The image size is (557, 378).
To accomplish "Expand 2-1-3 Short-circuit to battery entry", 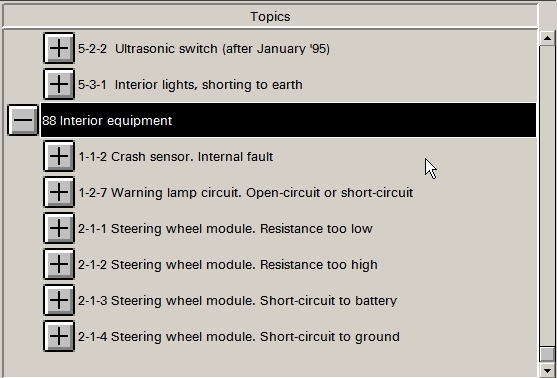I will point(59,300).
